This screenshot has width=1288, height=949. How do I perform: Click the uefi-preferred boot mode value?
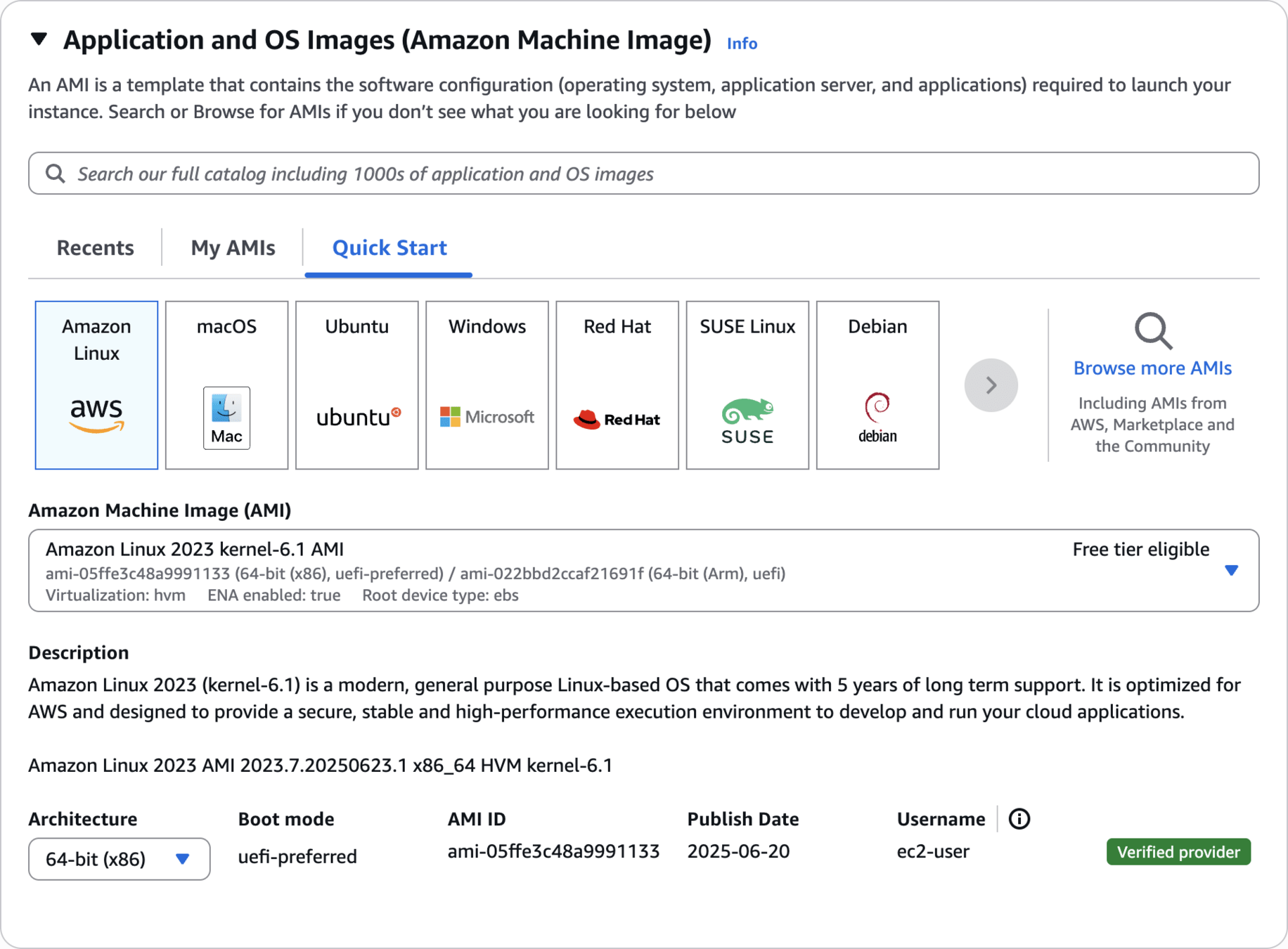tap(297, 857)
